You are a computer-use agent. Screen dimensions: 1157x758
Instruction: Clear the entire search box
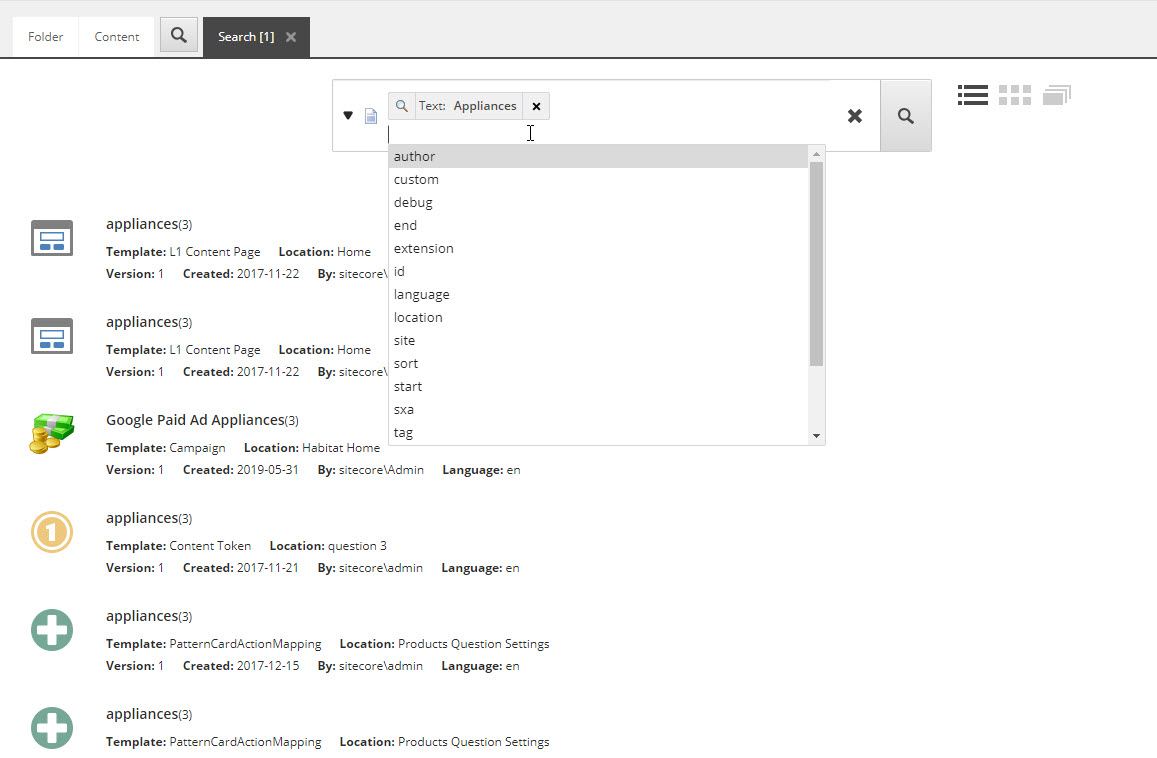coord(854,116)
